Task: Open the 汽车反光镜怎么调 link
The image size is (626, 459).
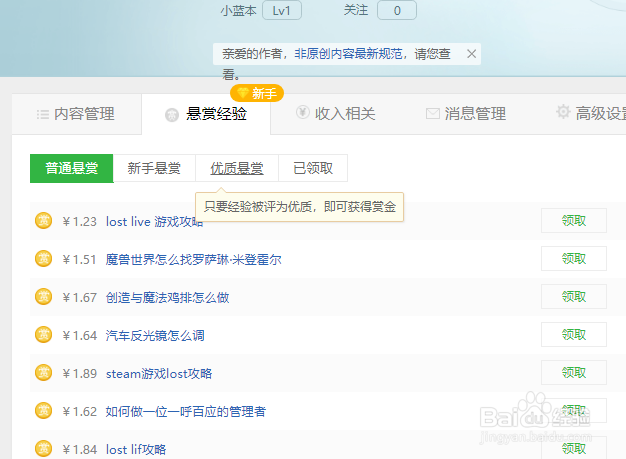Action: tap(155, 336)
